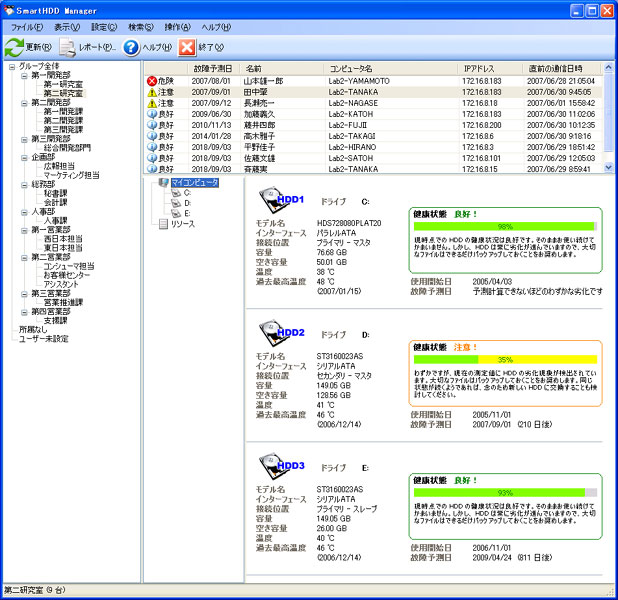Click the resource list icon in tree

[x=163, y=224]
